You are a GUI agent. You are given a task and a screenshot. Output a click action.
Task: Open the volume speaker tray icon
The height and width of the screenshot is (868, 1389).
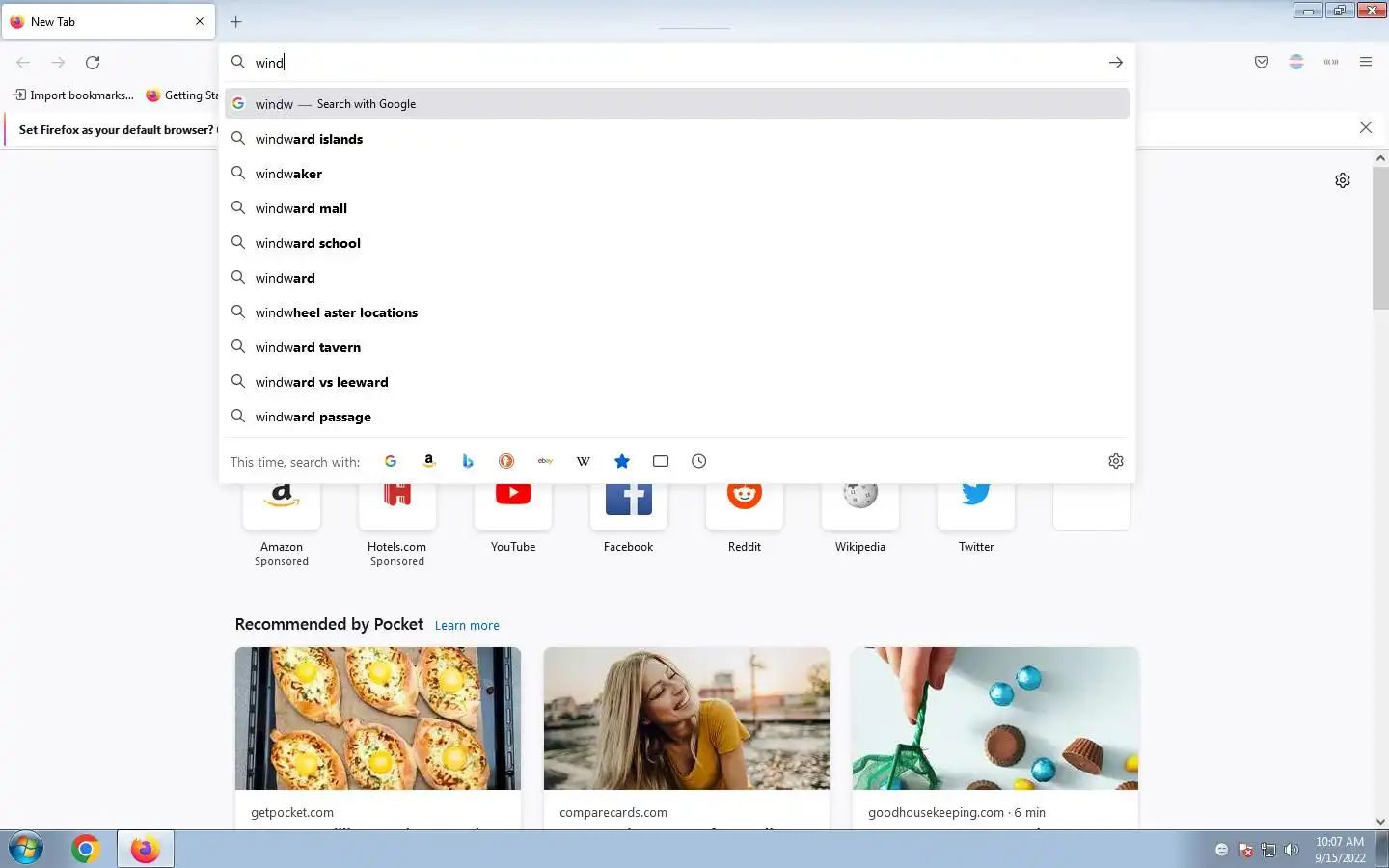point(1291,850)
